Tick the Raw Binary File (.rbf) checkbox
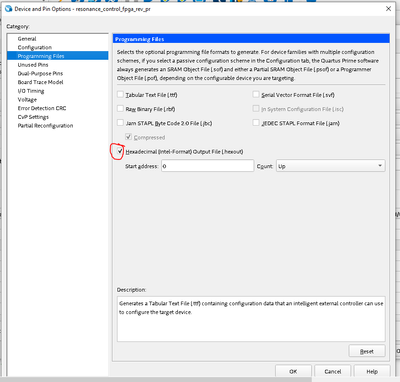The width and height of the screenshot is (400, 382). (x=120, y=109)
